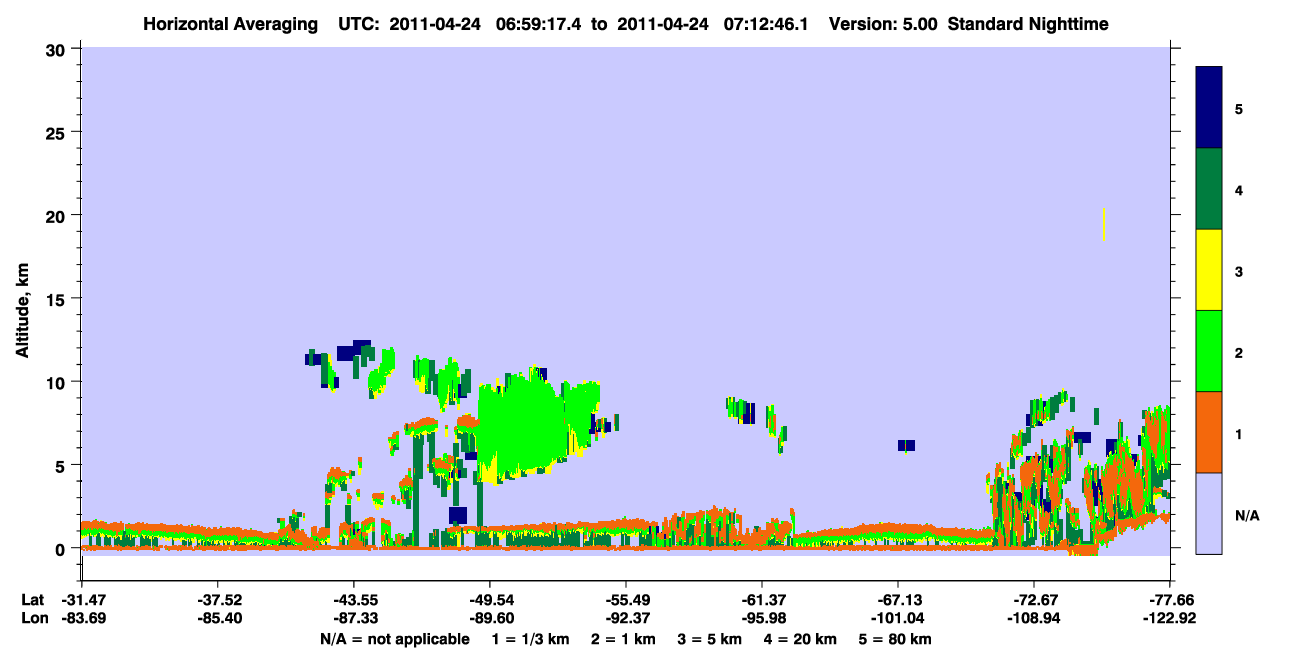
Task: Click longitude value -87.33
Action: (x=353, y=619)
